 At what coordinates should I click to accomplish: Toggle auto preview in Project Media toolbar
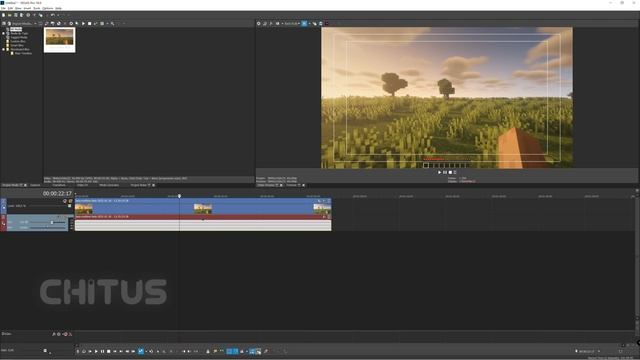click(x=96, y=24)
